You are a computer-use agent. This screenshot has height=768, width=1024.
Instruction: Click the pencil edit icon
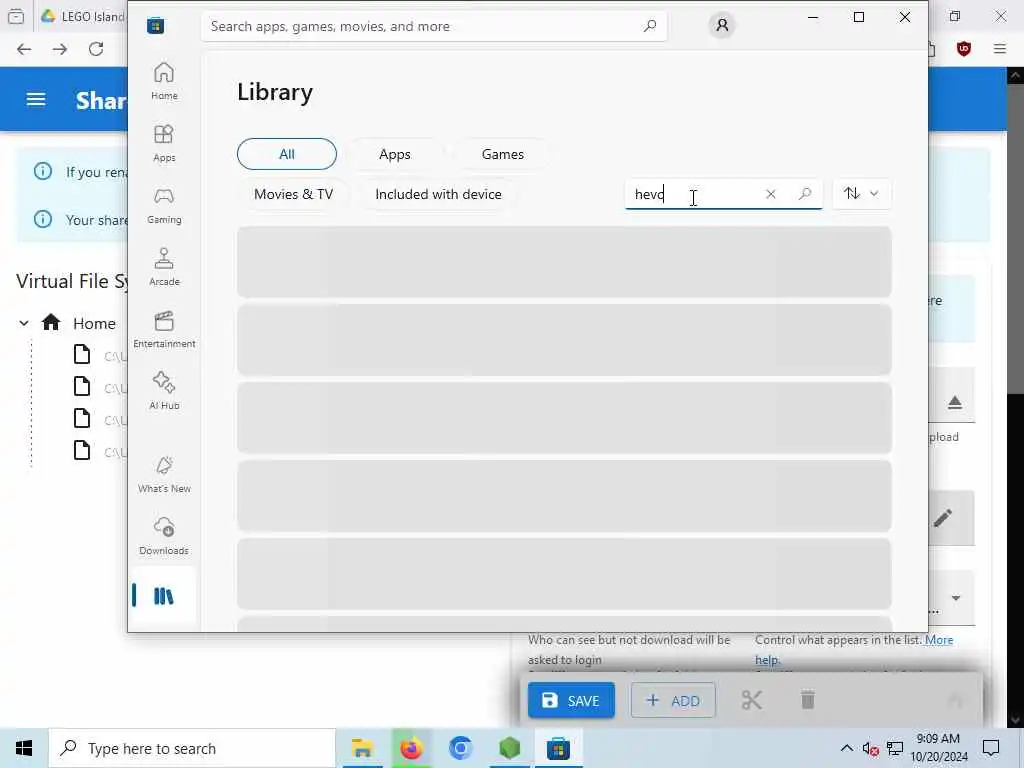click(x=942, y=518)
